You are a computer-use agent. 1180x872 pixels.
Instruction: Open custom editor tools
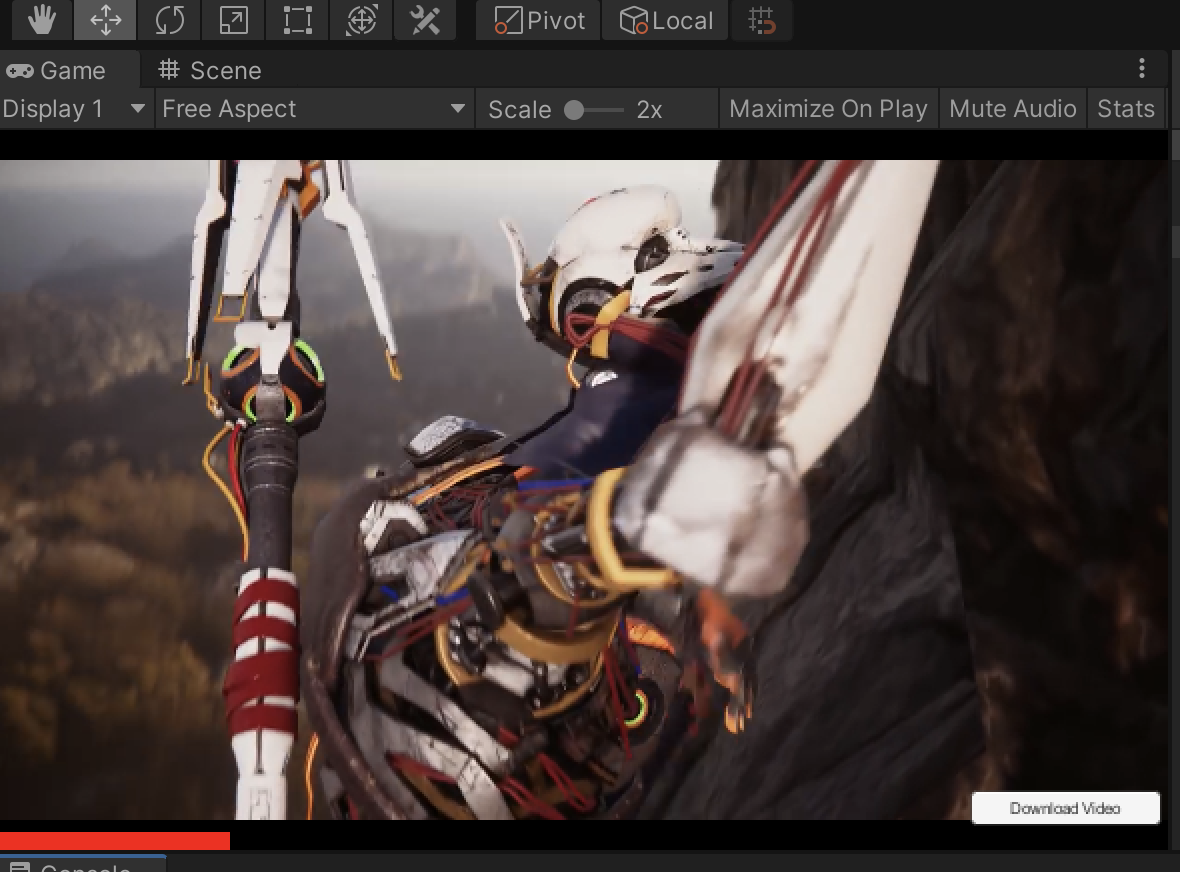click(x=425, y=20)
